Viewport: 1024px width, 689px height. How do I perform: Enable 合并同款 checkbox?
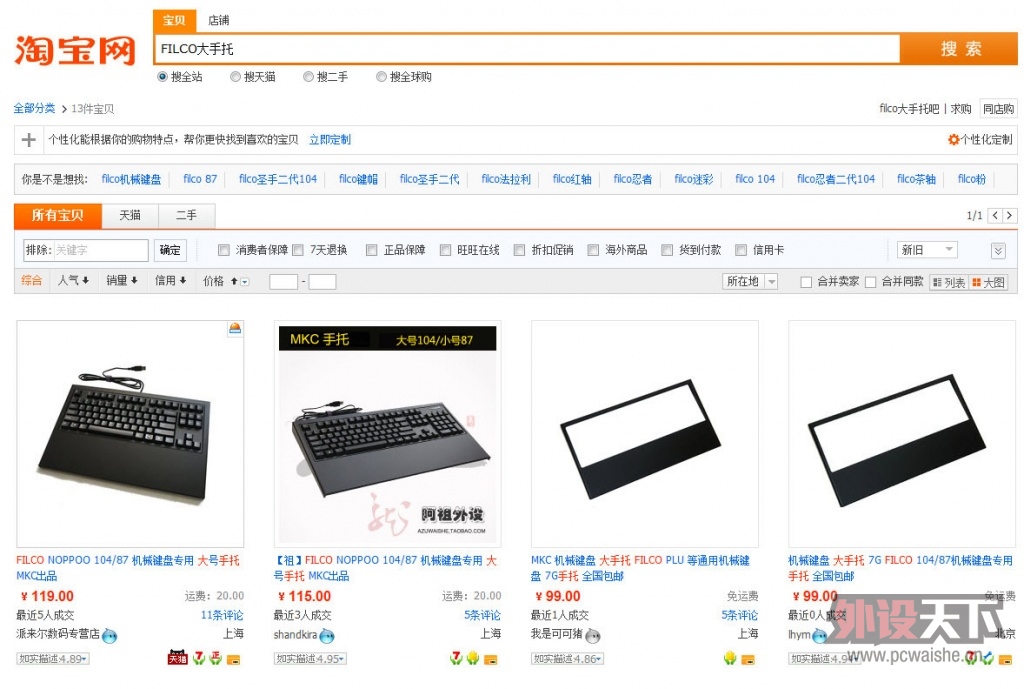click(870, 282)
